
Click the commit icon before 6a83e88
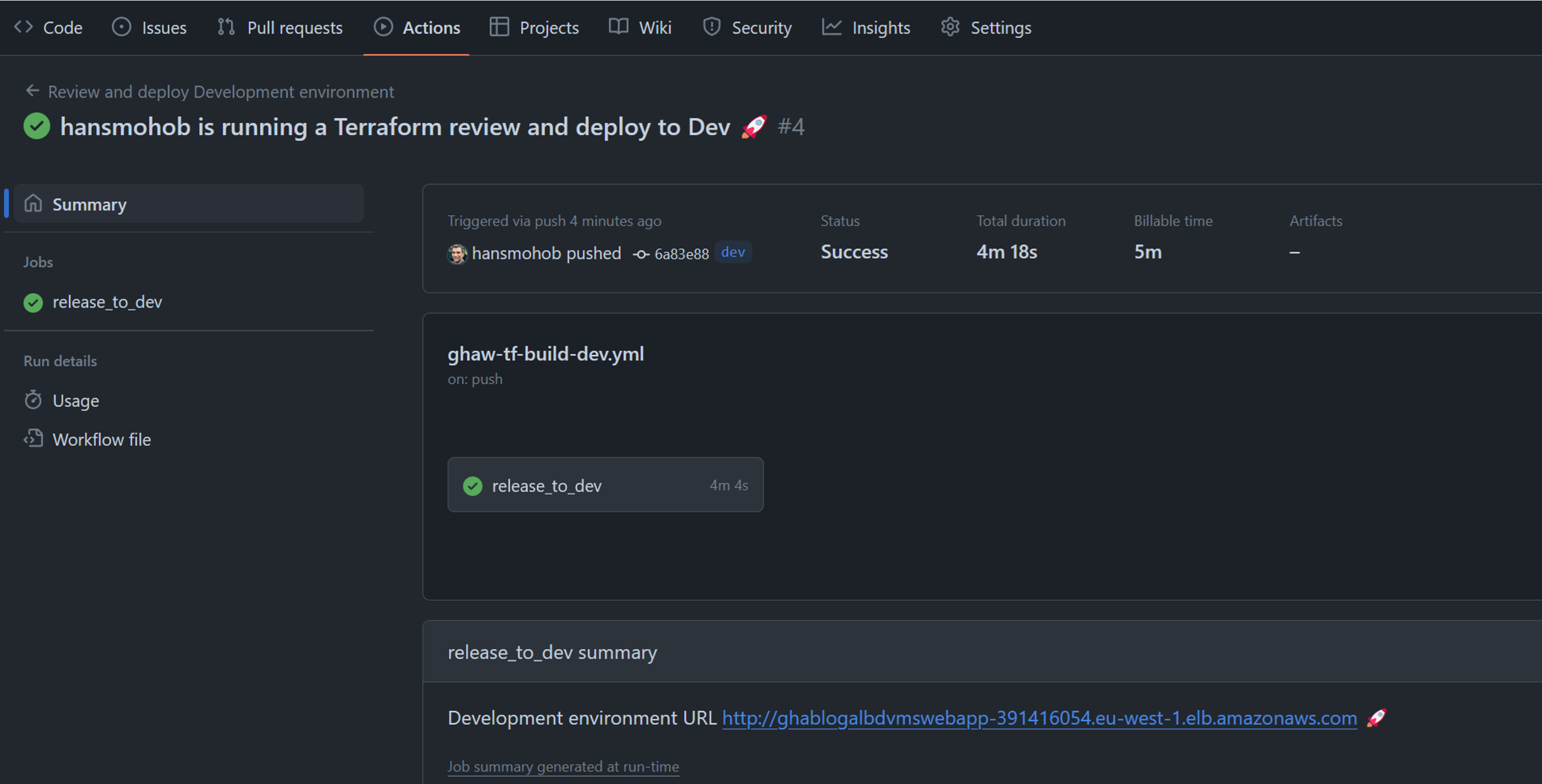pyautogui.click(x=640, y=254)
